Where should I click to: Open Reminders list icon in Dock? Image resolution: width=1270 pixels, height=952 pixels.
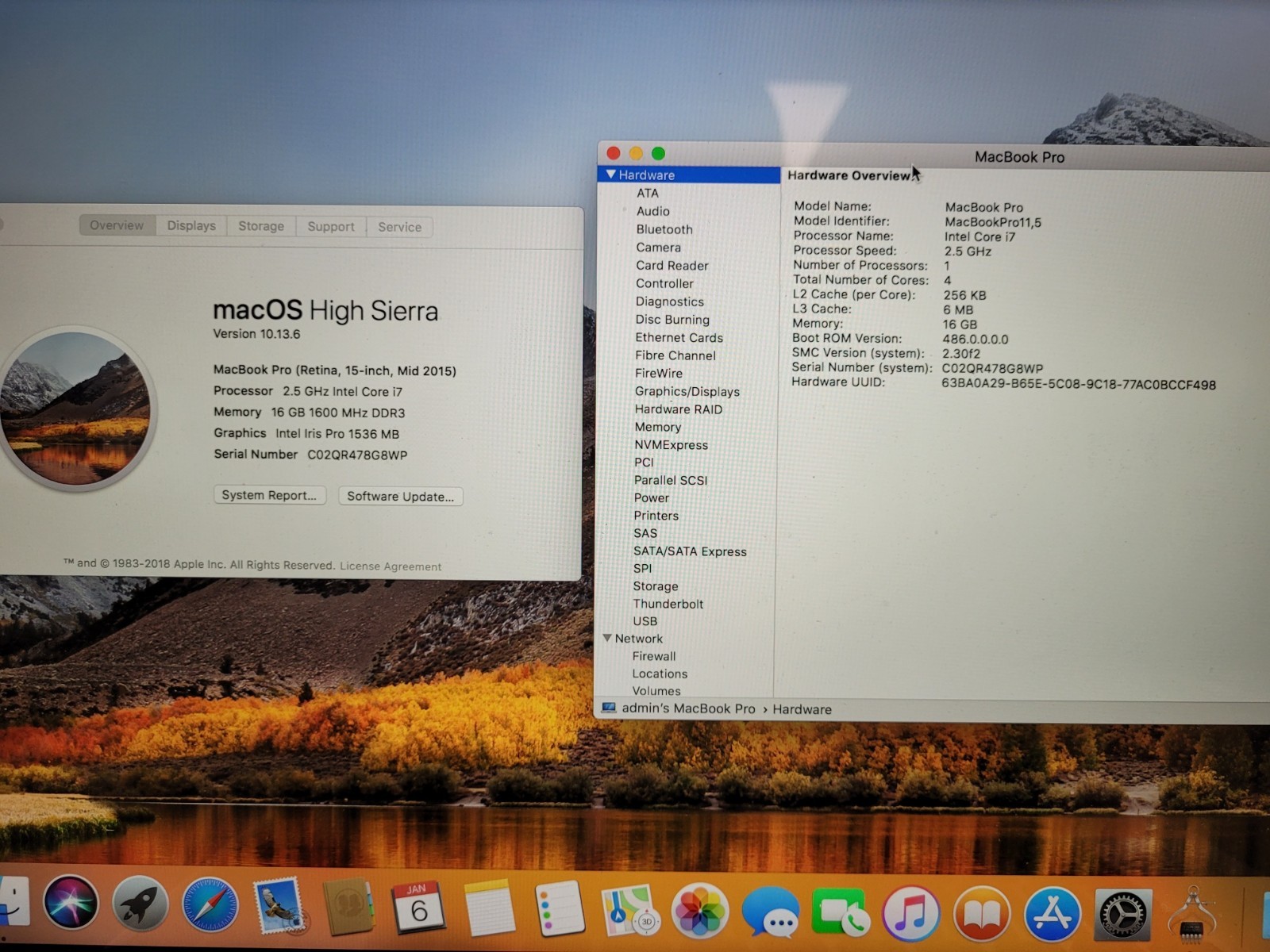(x=560, y=908)
